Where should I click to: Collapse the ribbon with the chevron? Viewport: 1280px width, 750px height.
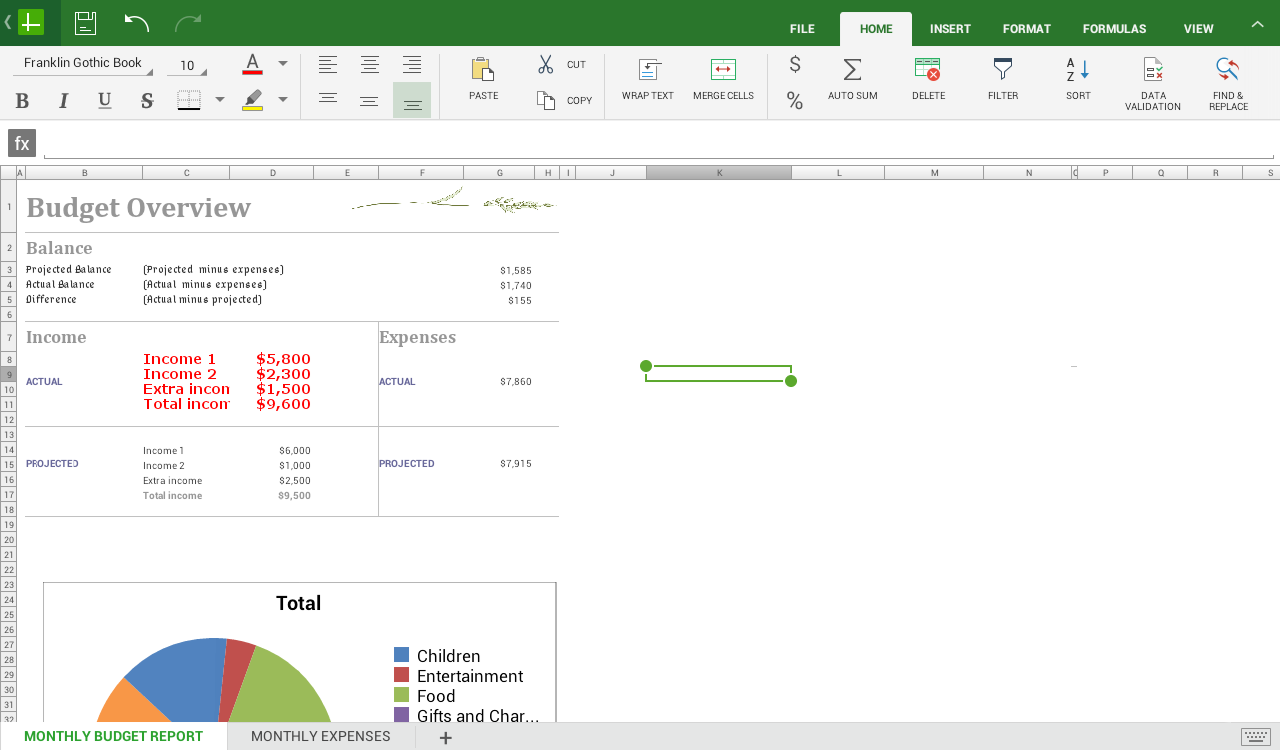(x=1257, y=23)
